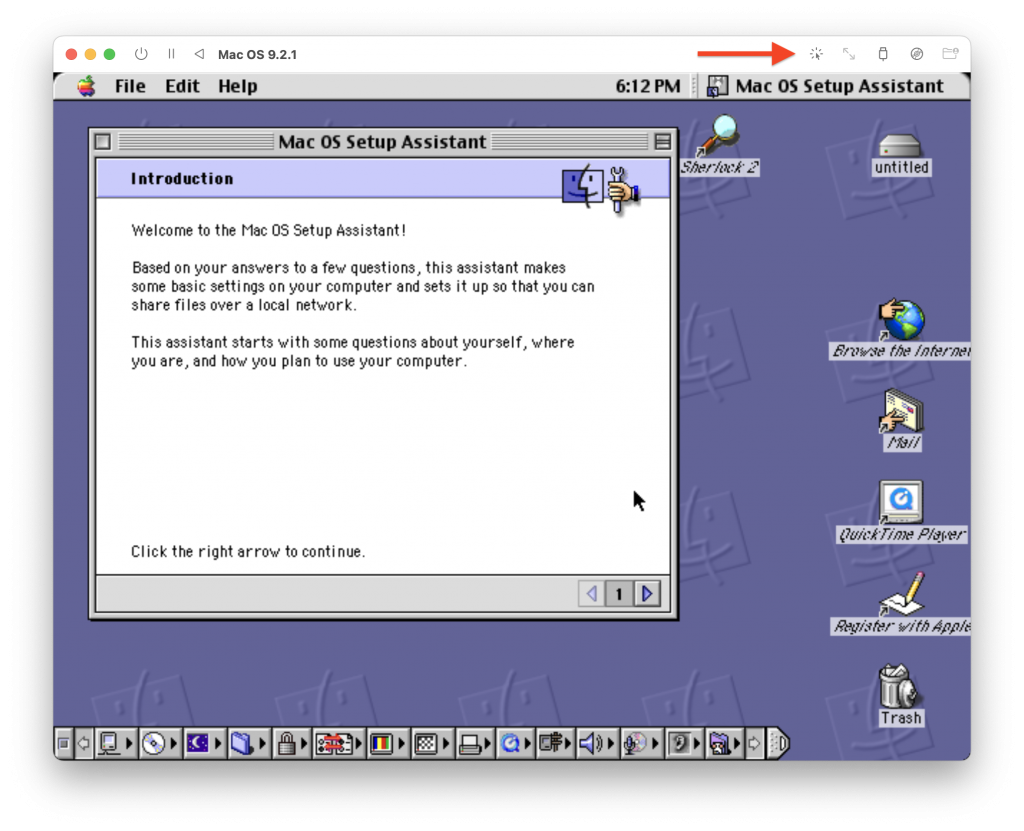Toggle the window collapse box

tap(662, 142)
